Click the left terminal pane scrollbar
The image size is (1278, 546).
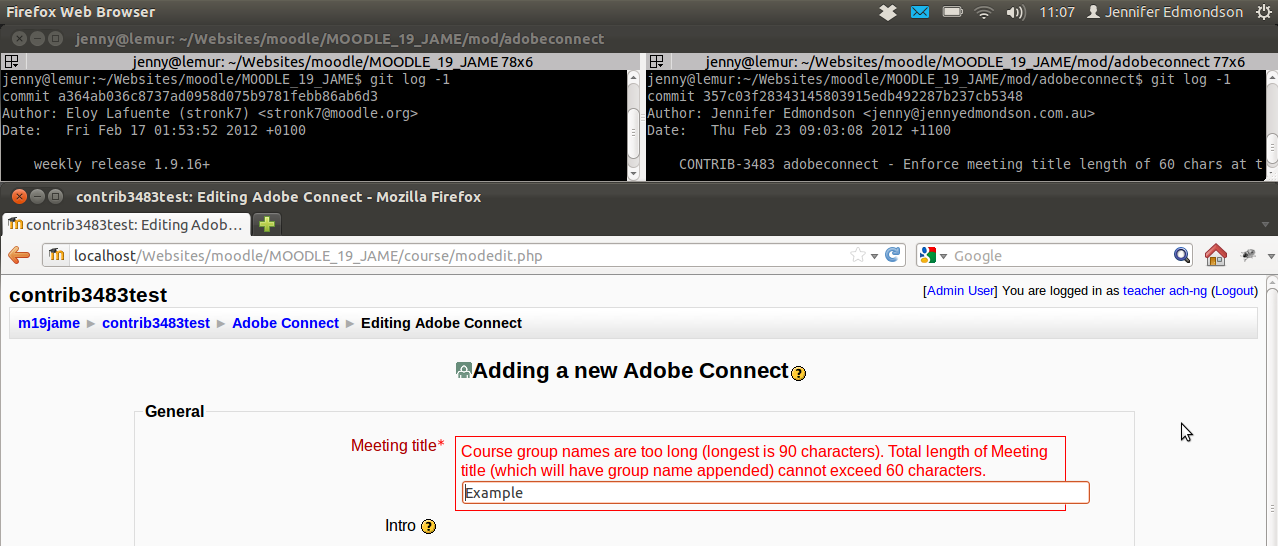pos(632,124)
